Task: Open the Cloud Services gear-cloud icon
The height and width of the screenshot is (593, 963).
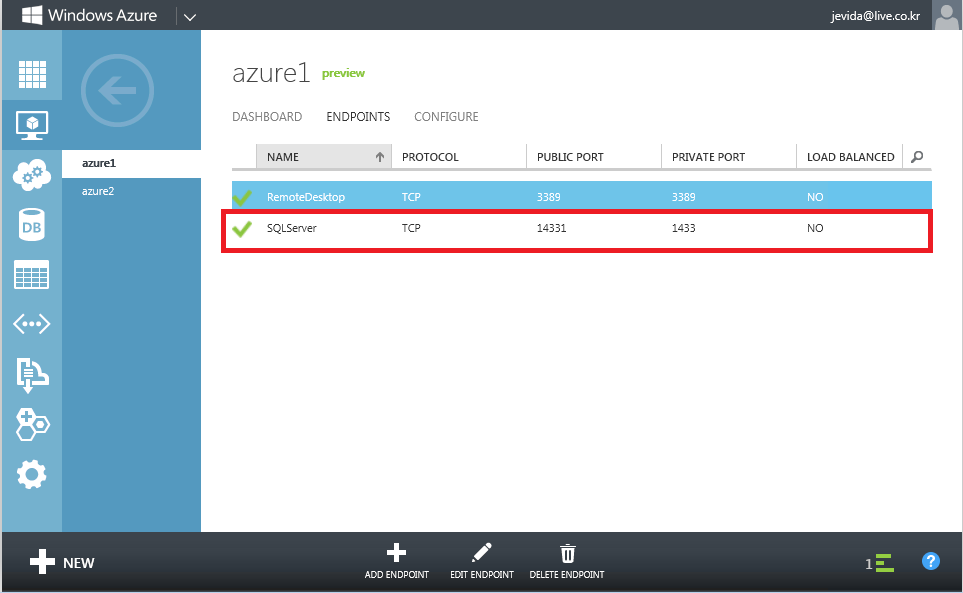Action: tap(32, 175)
